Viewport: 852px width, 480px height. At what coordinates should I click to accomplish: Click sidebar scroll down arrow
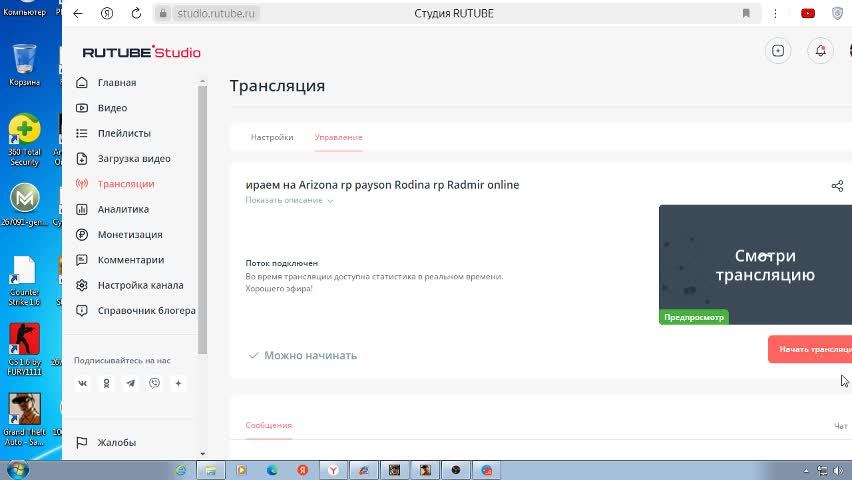tap(202, 454)
